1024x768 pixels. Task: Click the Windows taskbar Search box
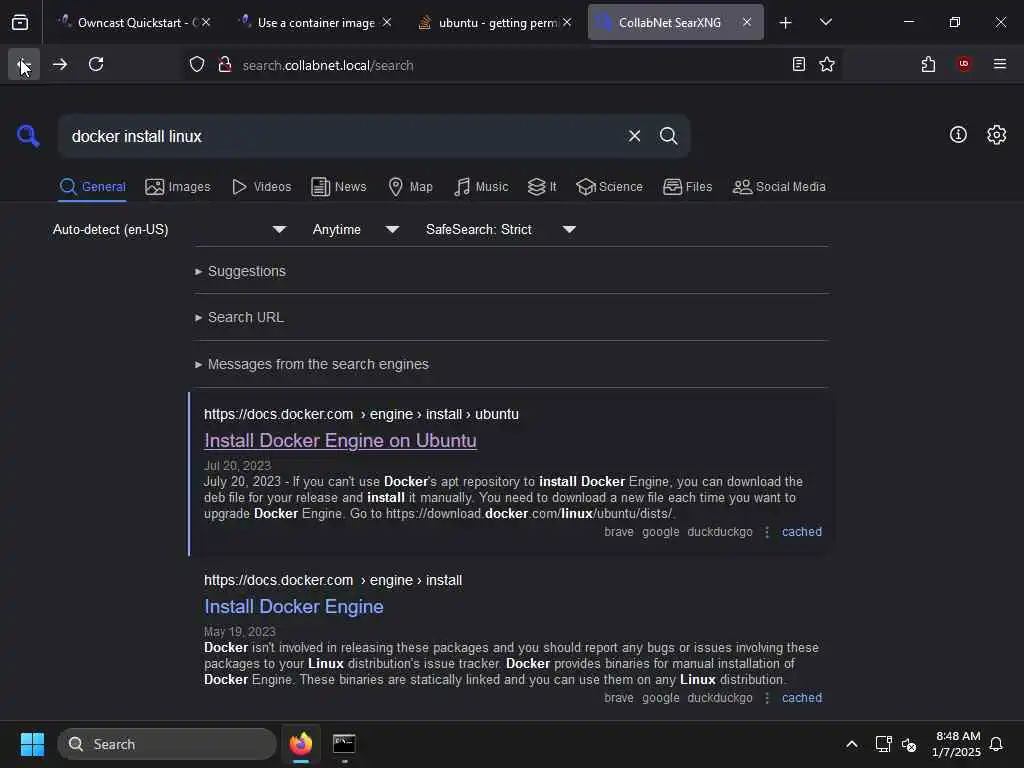(167, 744)
